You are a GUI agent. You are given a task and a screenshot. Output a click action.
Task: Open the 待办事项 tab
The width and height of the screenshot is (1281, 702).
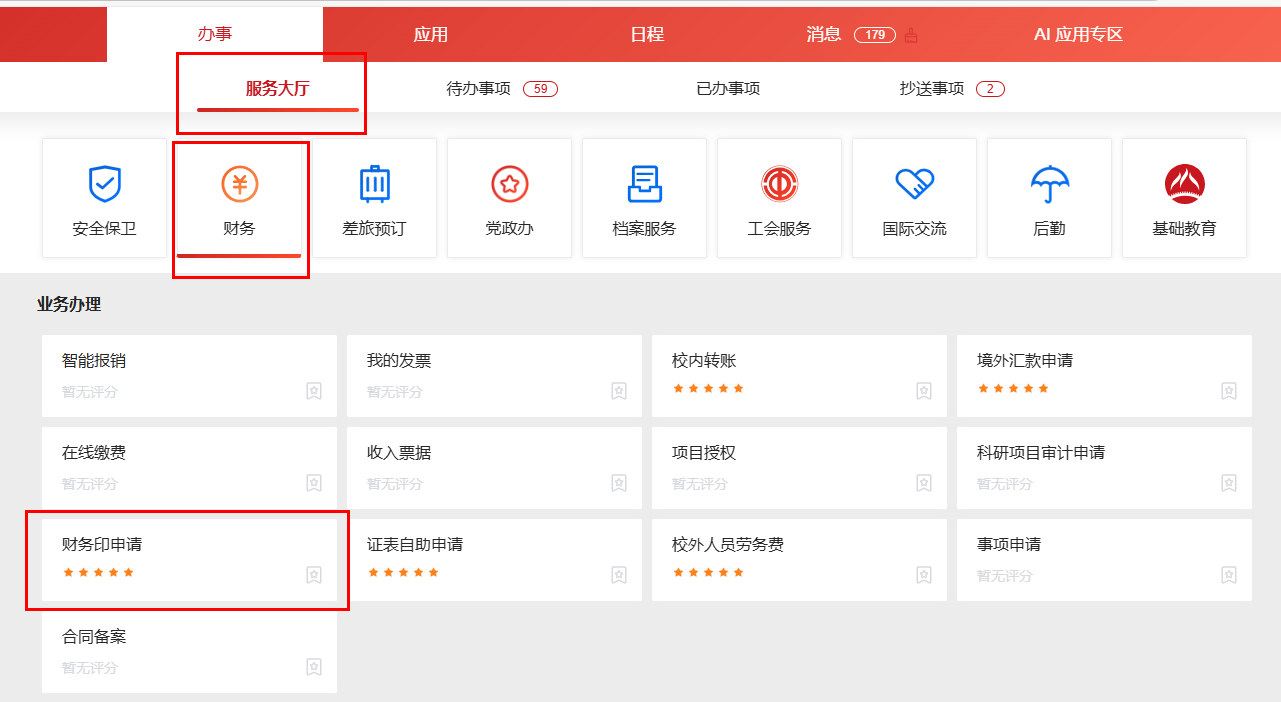point(479,89)
